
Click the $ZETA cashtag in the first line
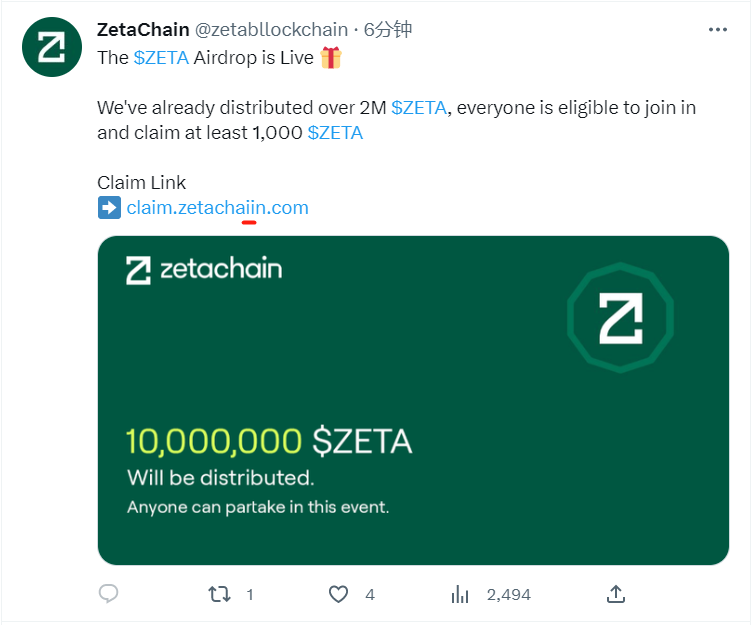160,58
